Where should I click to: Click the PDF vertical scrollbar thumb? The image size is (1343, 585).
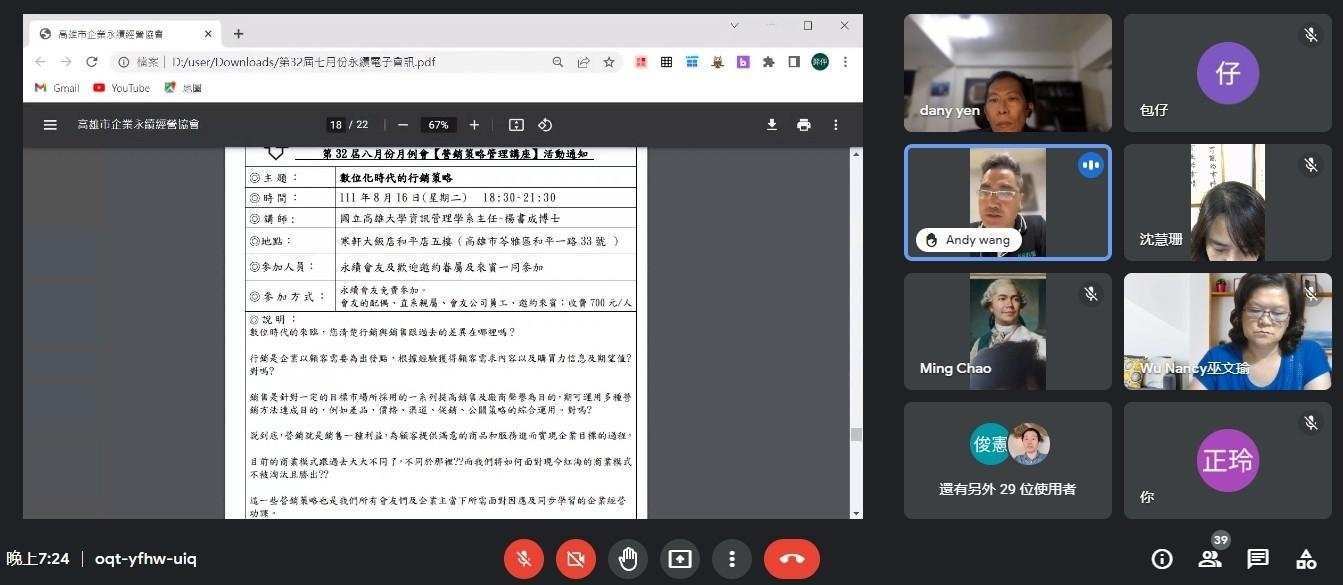tap(855, 434)
